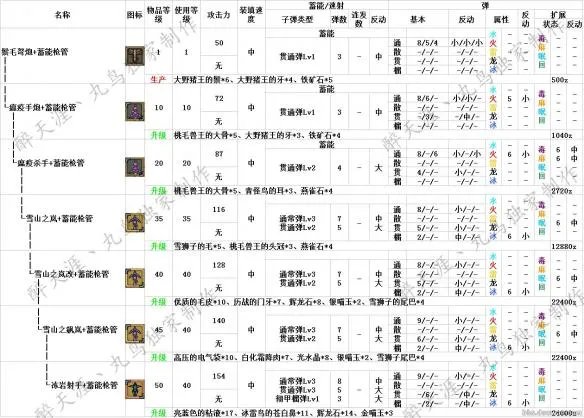The height and width of the screenshot is (418, 584).
Task: Click the 升级 label beside 雪狮子的毛*5
Action: point(158,246)
